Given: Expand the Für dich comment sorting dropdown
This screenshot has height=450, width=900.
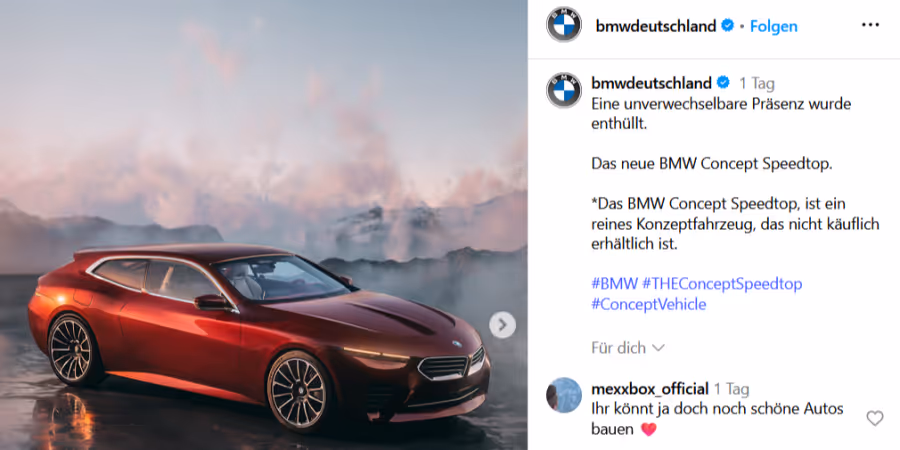Looking at the screenshot, I should click(627, 348).
